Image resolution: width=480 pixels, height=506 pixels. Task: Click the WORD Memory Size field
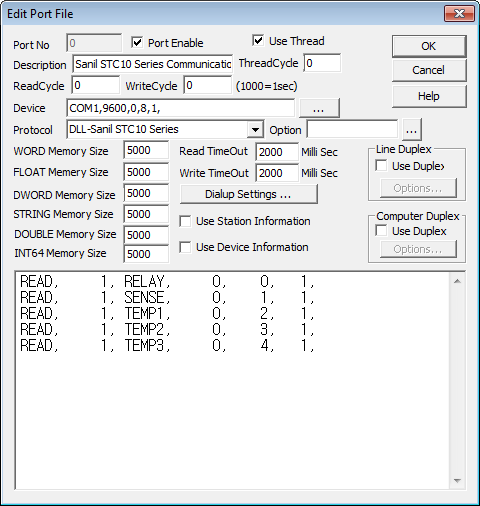point(146,150)
